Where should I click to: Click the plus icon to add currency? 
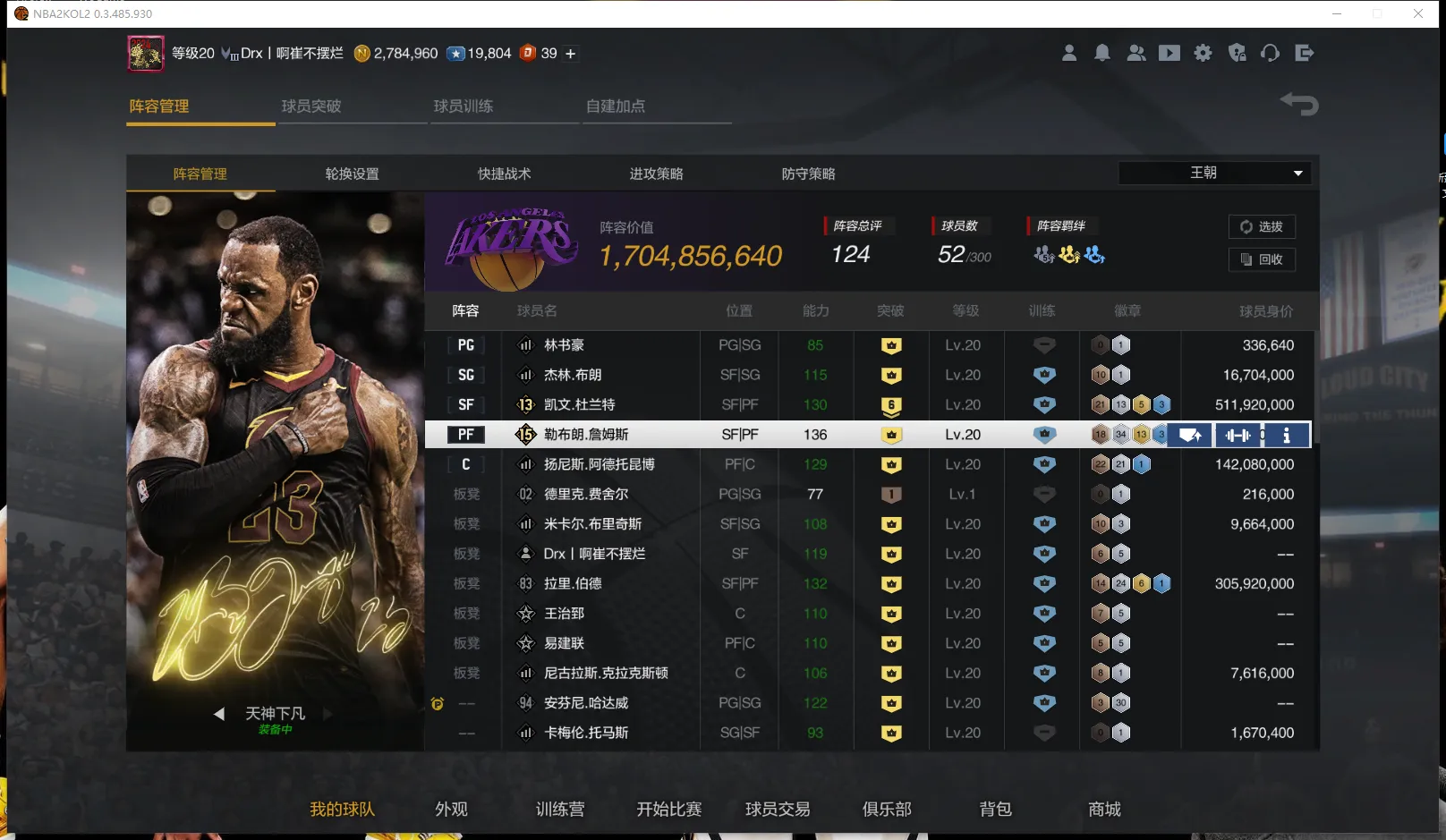[x=571, y=54]
